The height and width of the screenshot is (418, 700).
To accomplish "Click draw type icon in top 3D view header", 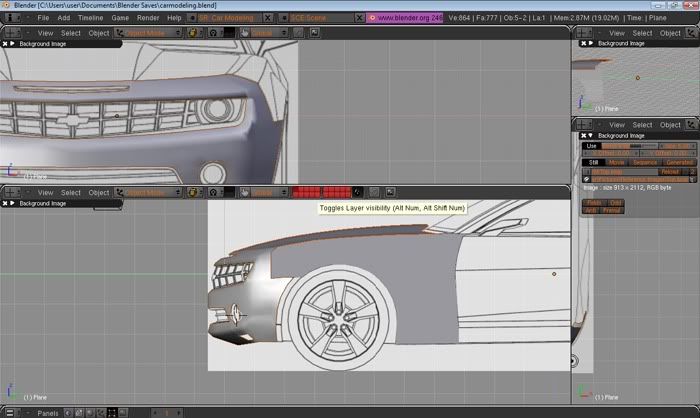I will point(193,33).
